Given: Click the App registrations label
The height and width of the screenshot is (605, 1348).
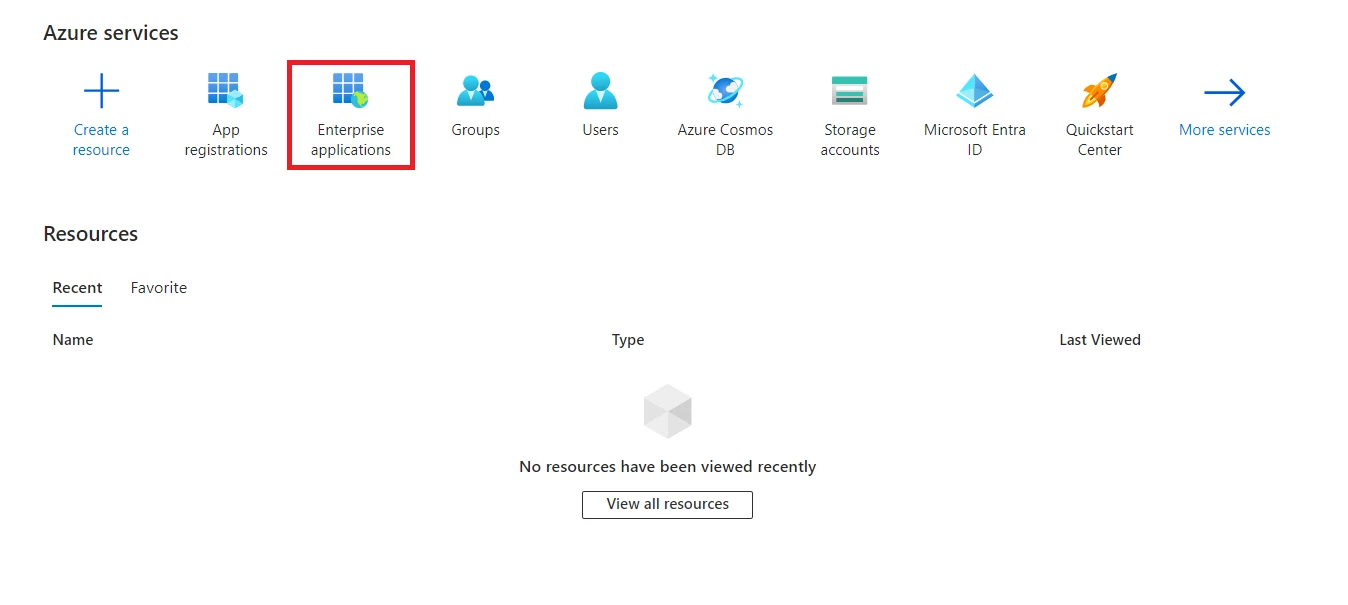Looking at the screenshot, I should pyautogui.click(x=226, y=140).
